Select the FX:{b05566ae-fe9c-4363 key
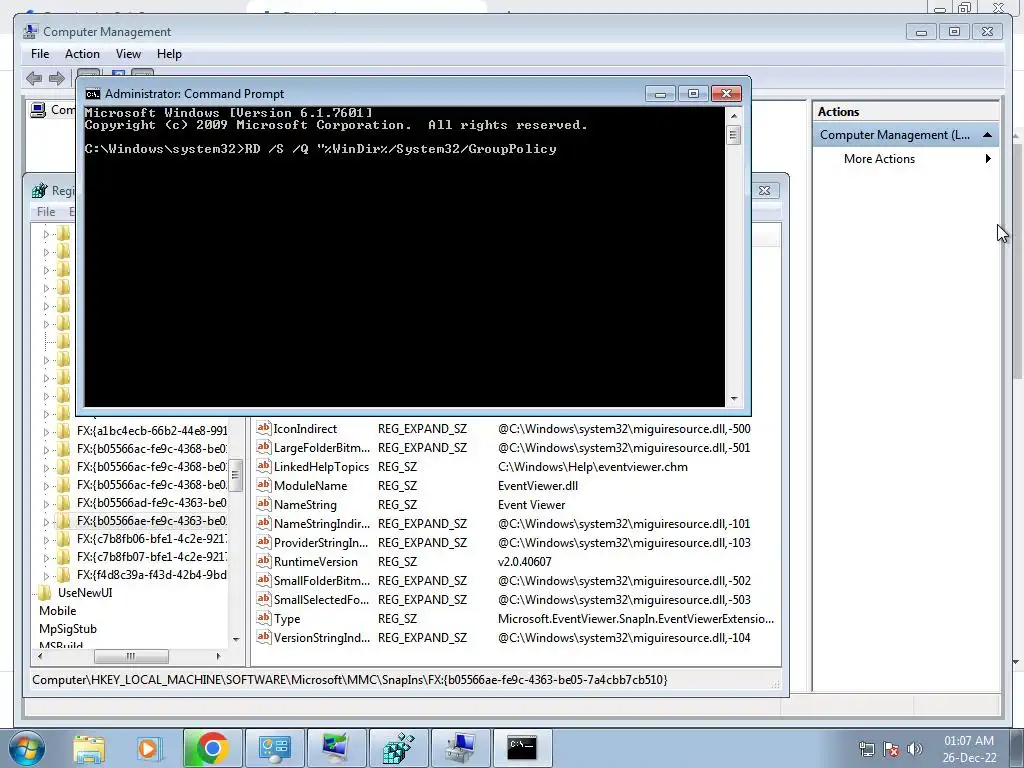1024x768 pixels. pyautogui.click(x=152, y=521)
